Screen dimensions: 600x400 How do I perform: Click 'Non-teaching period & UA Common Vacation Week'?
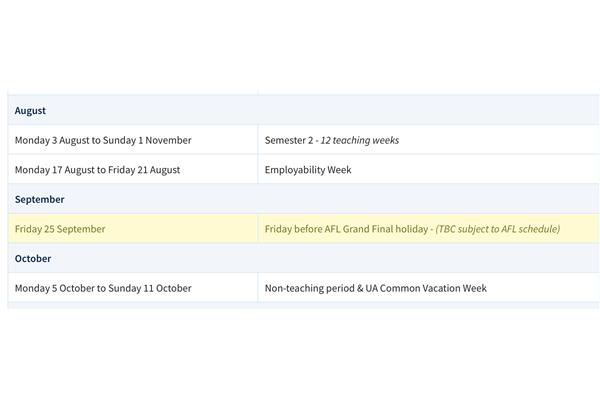point(376,288)
